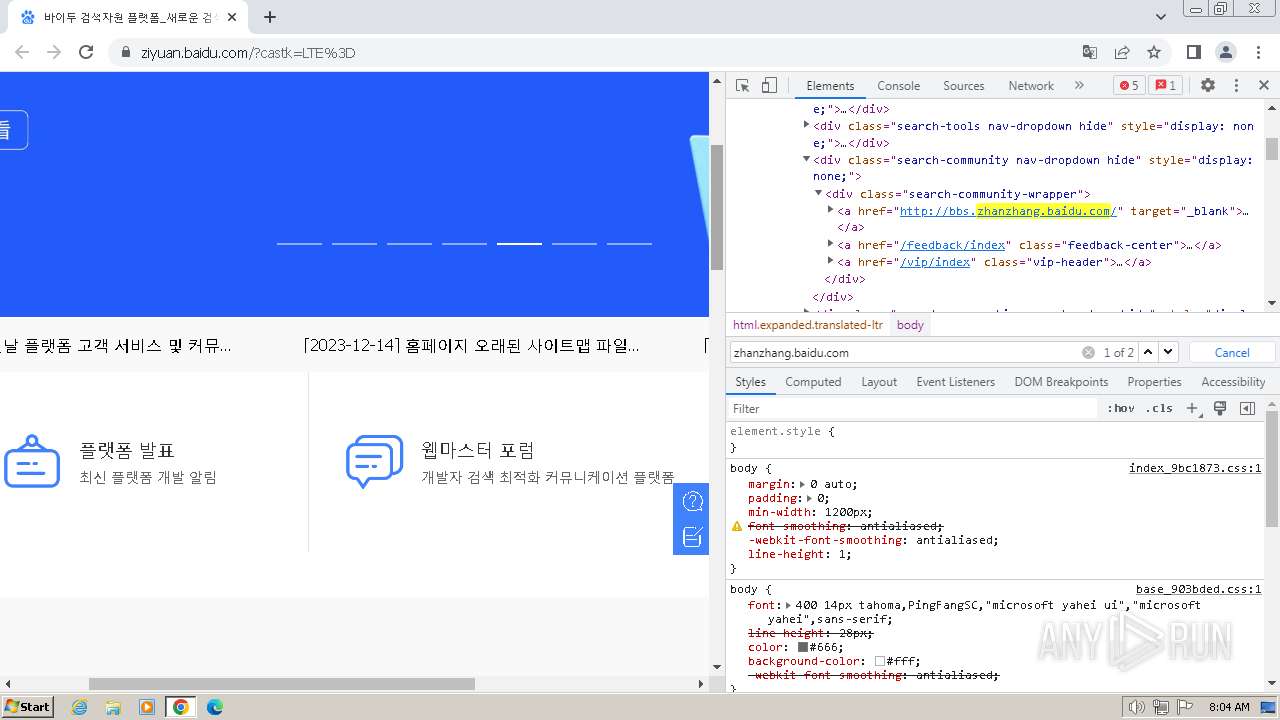Bookmark this page with the star

point(1154,52)
